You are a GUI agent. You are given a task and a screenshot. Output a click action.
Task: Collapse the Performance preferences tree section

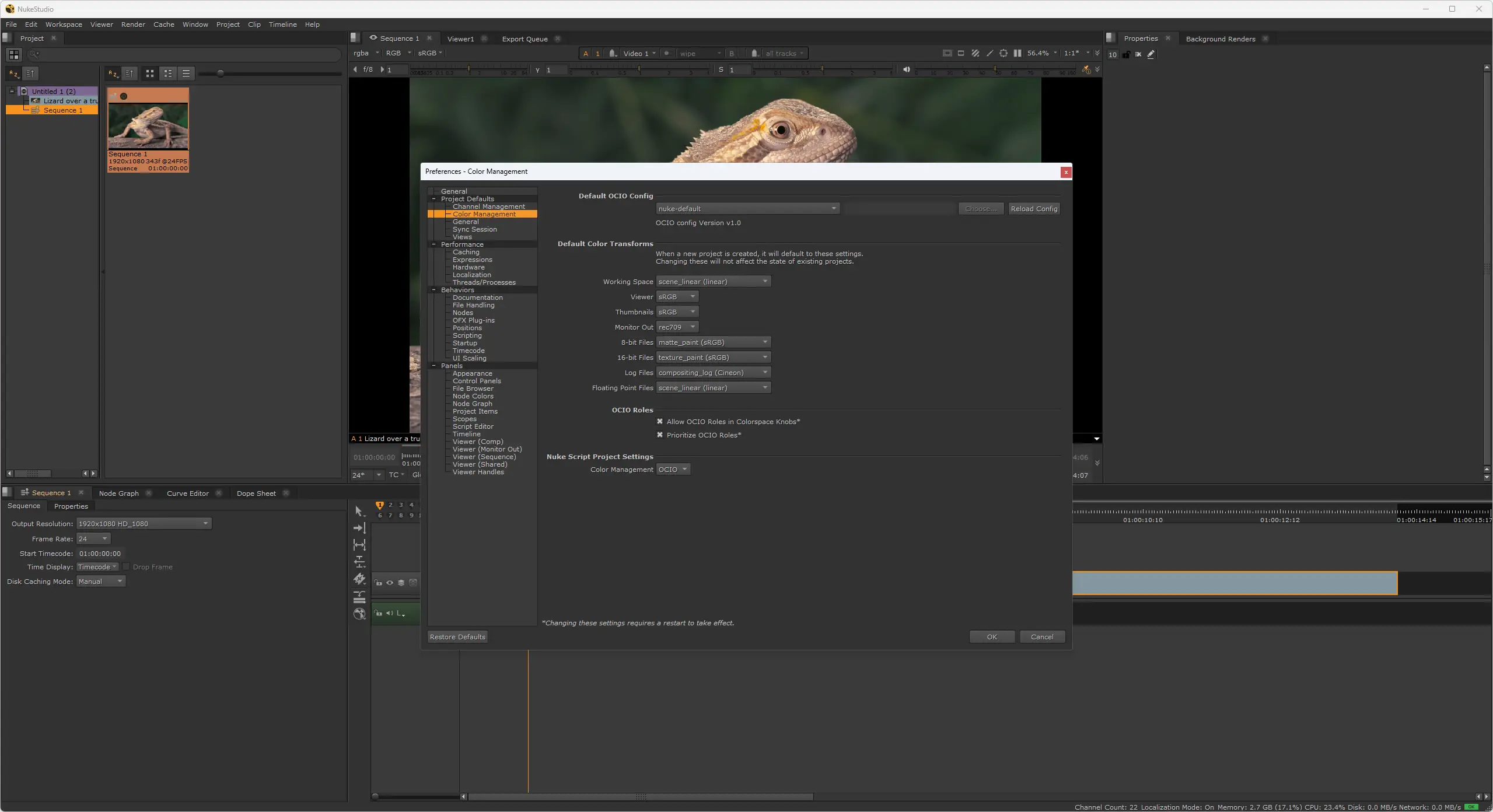click(x=433, y=244)
